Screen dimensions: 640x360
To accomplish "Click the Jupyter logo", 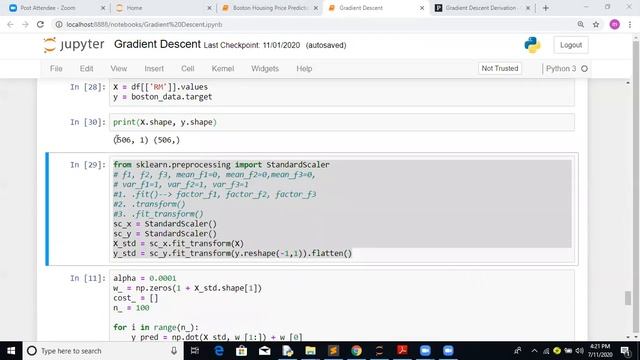I will 74,45.
